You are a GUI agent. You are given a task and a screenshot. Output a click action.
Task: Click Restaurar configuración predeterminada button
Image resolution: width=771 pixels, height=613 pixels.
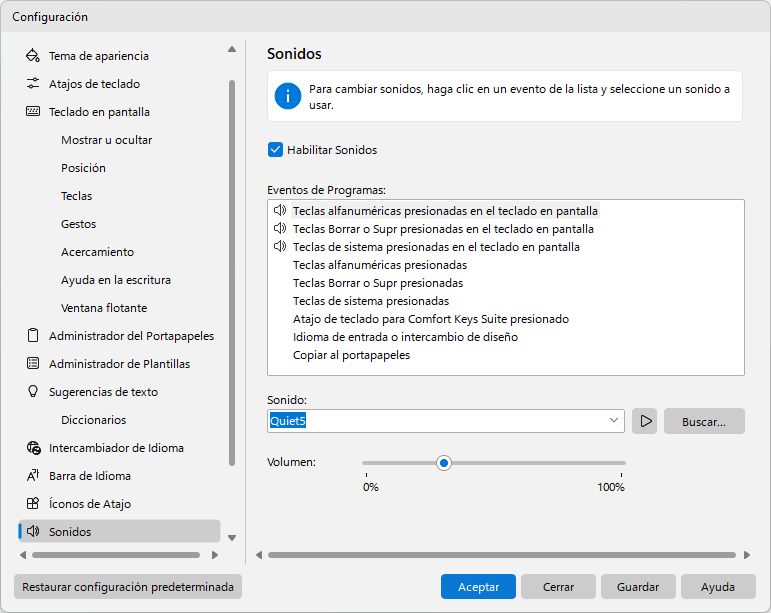[128, 586]
